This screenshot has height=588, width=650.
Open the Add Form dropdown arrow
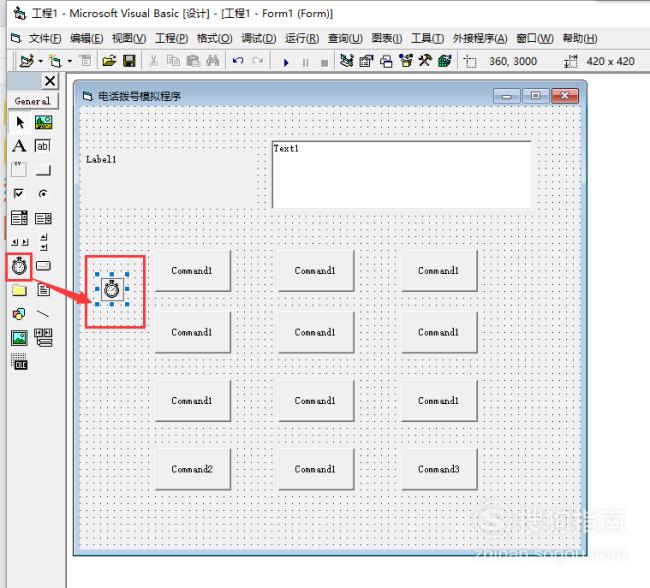click(x=70, y=61)
